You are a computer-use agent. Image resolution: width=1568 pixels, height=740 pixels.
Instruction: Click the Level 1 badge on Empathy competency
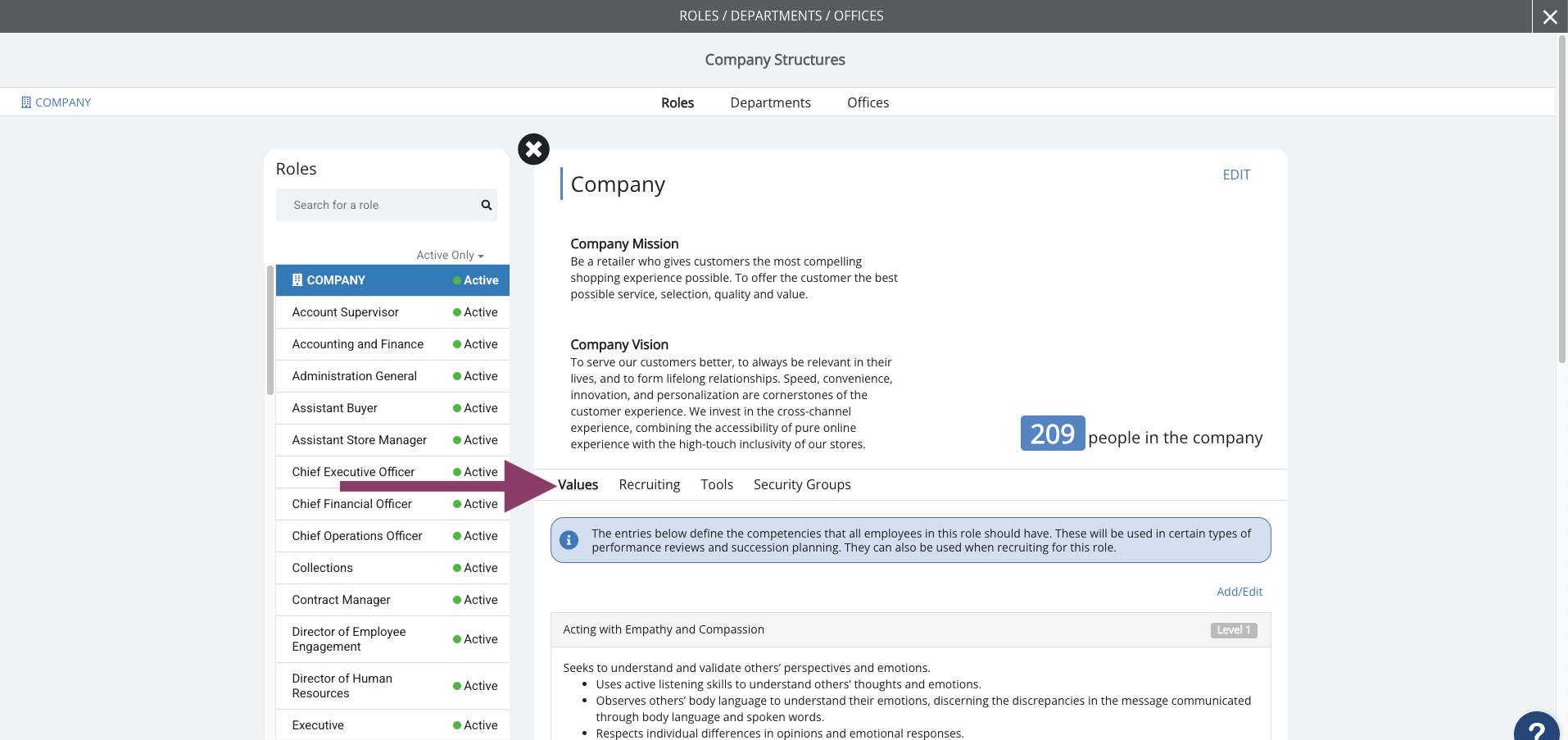(1234, 630)
